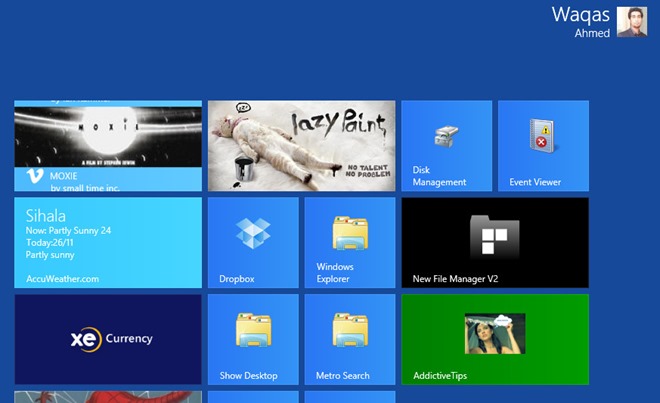
Task: Open the Disk Management tile icon
Action: [x=446, y=136]
